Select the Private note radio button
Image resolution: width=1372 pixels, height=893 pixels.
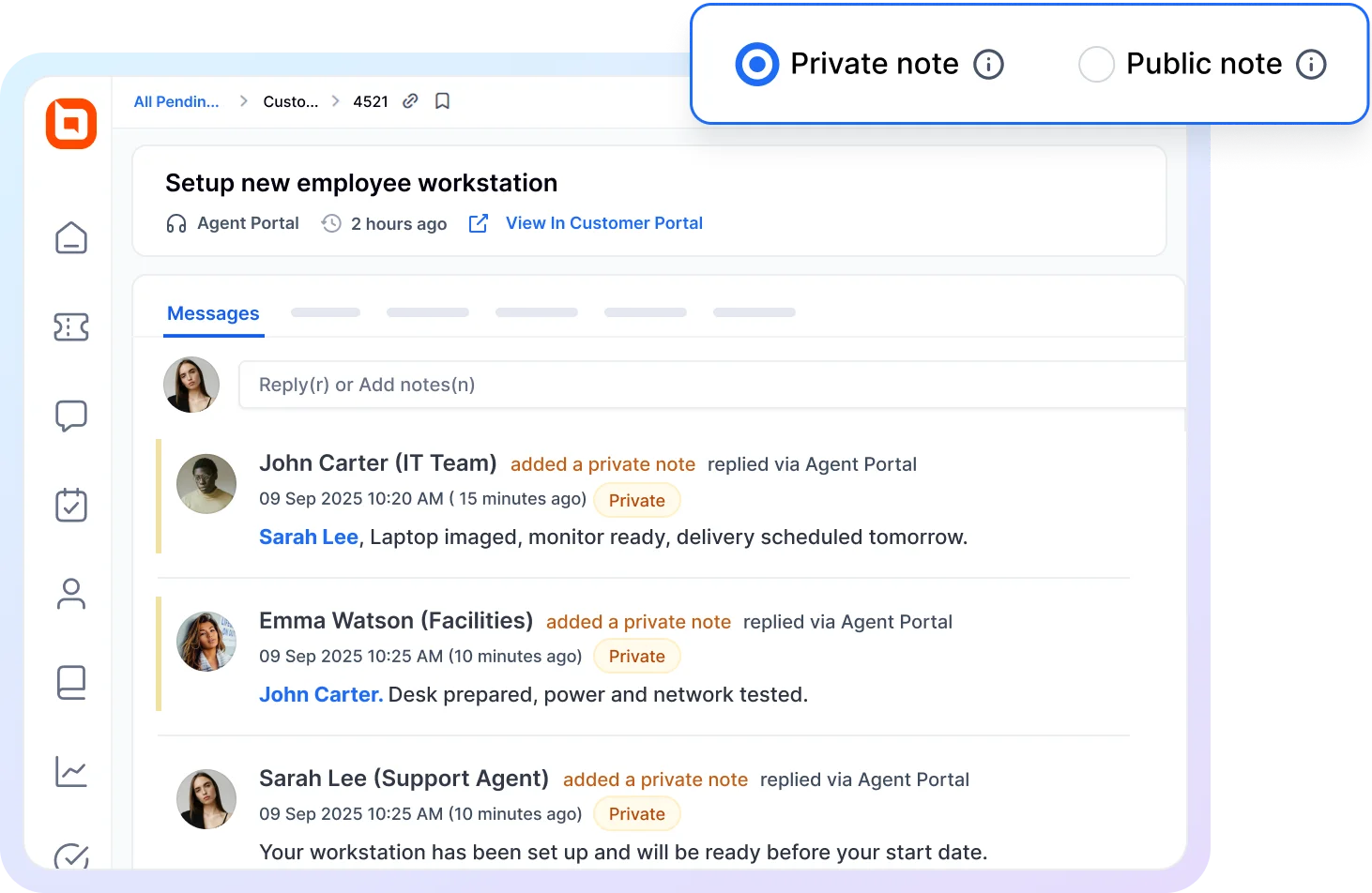click(x=756, y=64)
